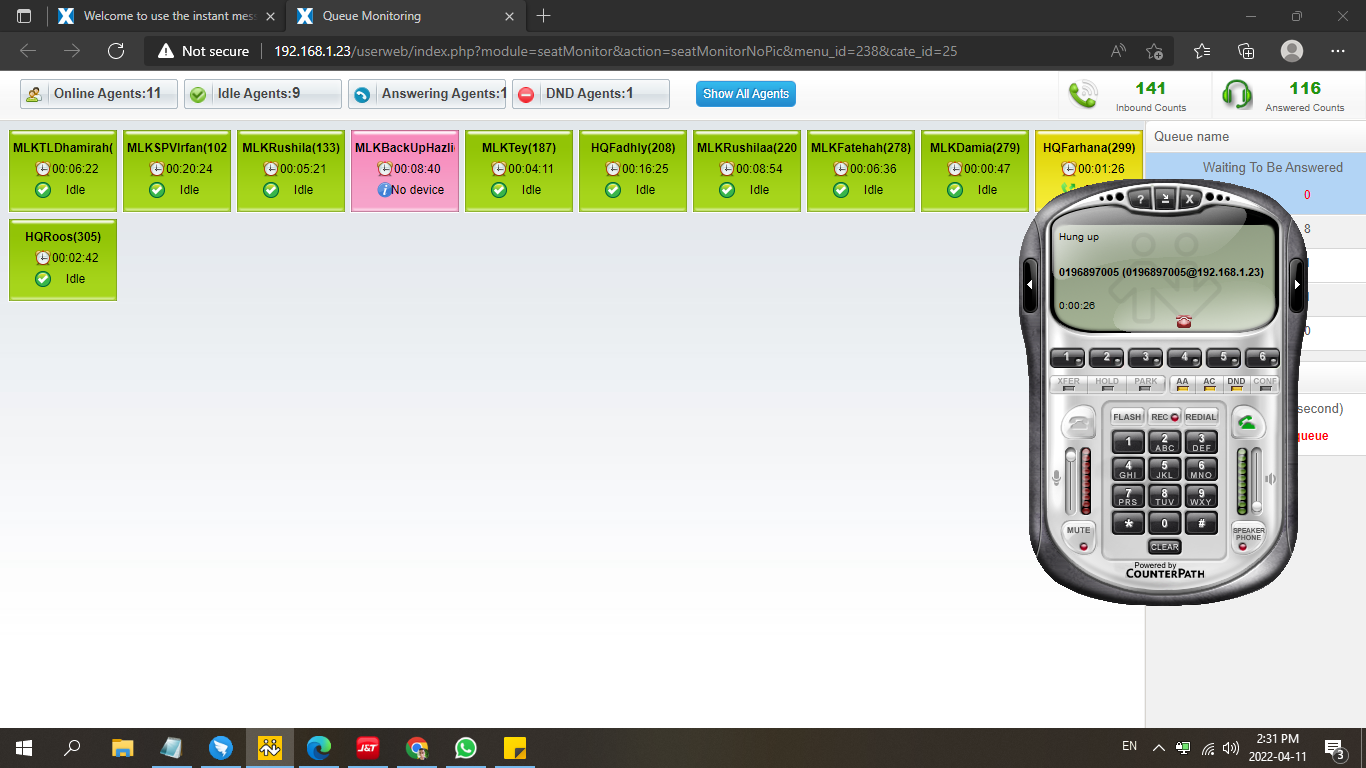
Task: Click the hang up phone icon
Action: tap(1080, 423)
